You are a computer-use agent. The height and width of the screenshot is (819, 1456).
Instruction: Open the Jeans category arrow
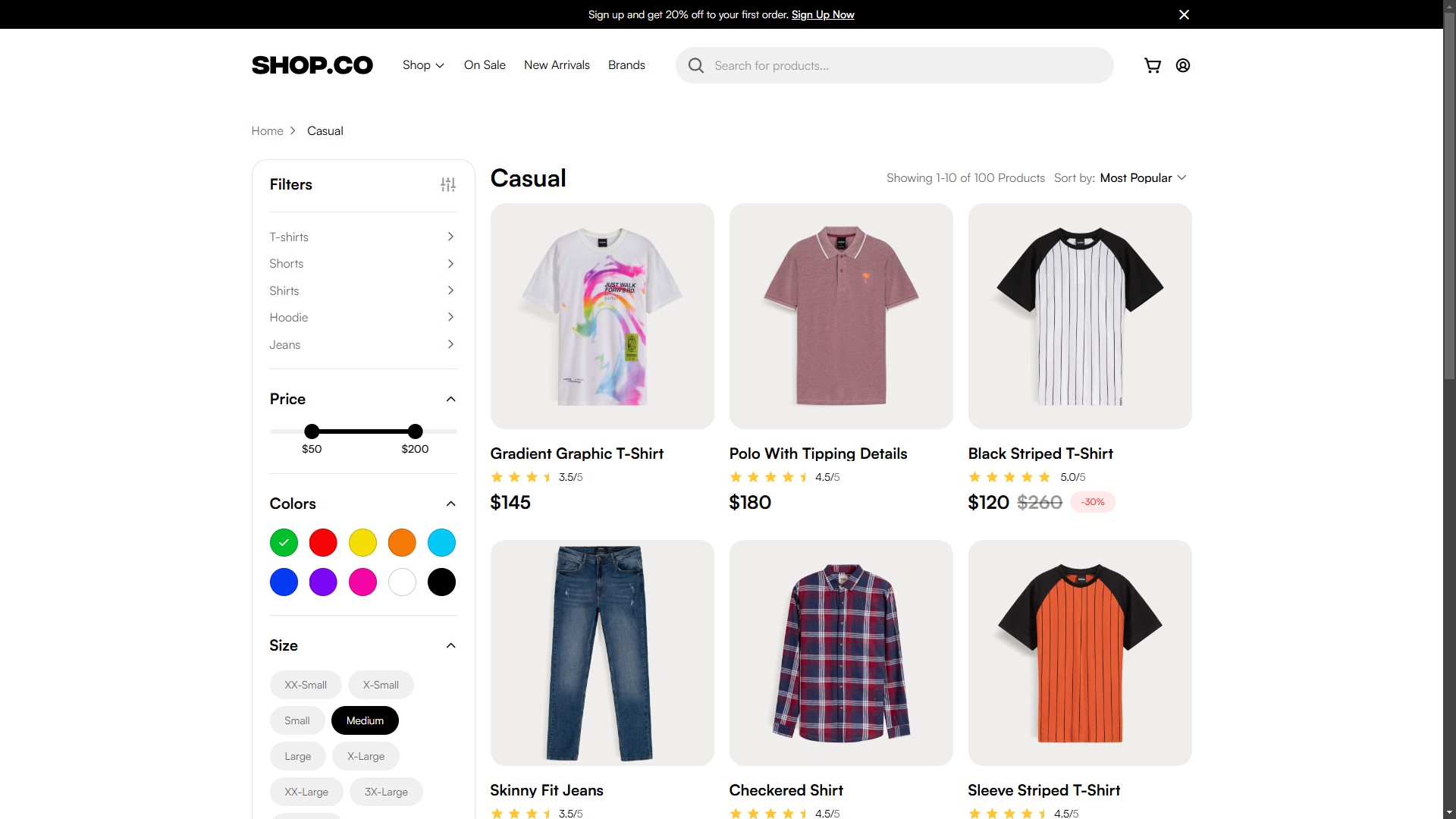tap(450, 344)
